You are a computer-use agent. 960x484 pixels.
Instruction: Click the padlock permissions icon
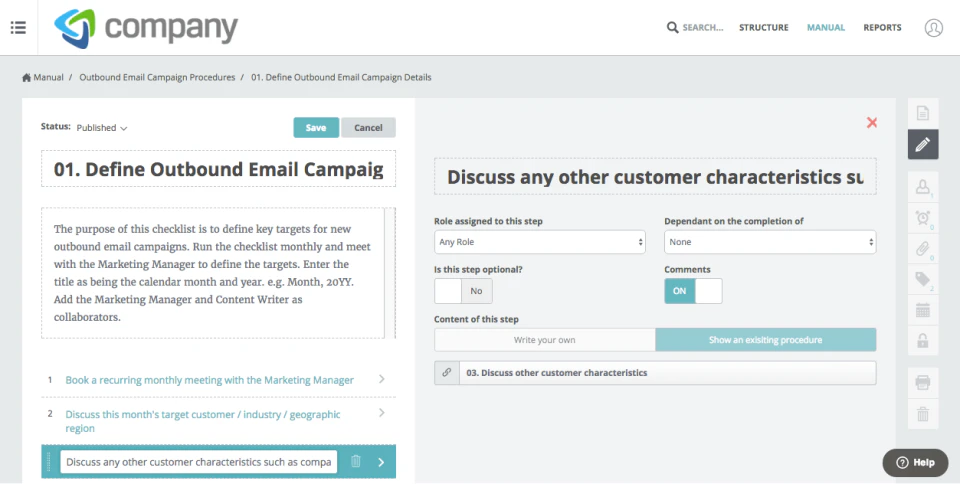(923, 341)
